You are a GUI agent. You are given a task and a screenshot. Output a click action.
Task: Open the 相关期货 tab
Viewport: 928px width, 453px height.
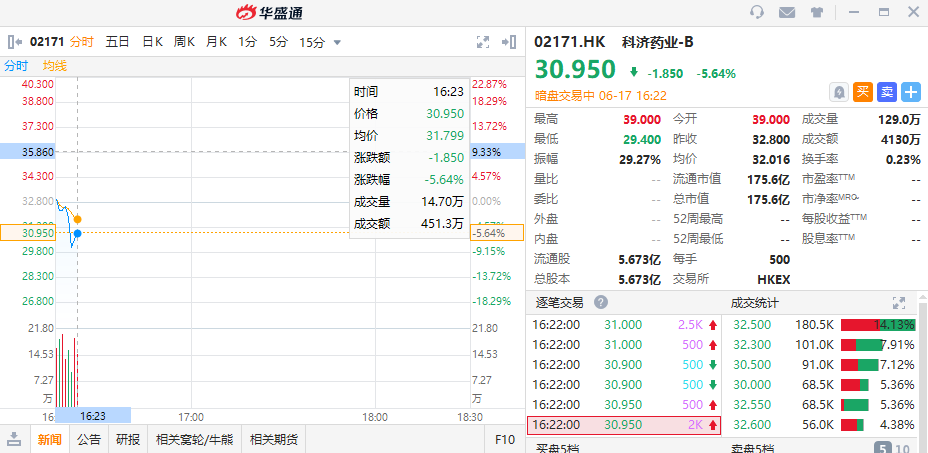tap(273, 439)
